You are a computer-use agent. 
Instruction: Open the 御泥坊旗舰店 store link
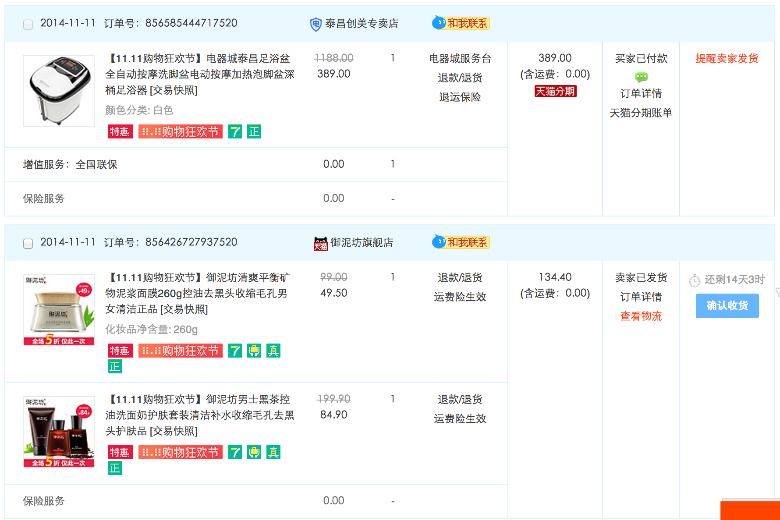(x=362, y=242)
